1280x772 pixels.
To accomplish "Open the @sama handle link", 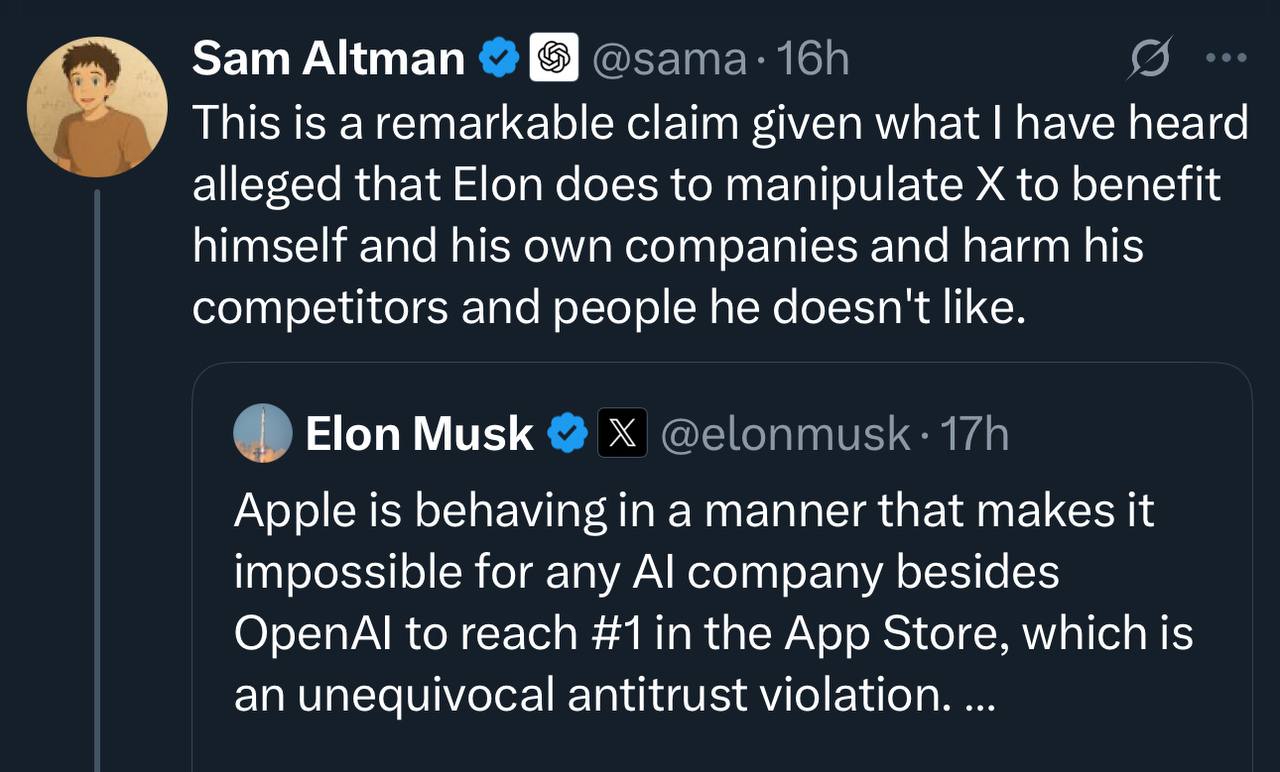I will point(670,60).
